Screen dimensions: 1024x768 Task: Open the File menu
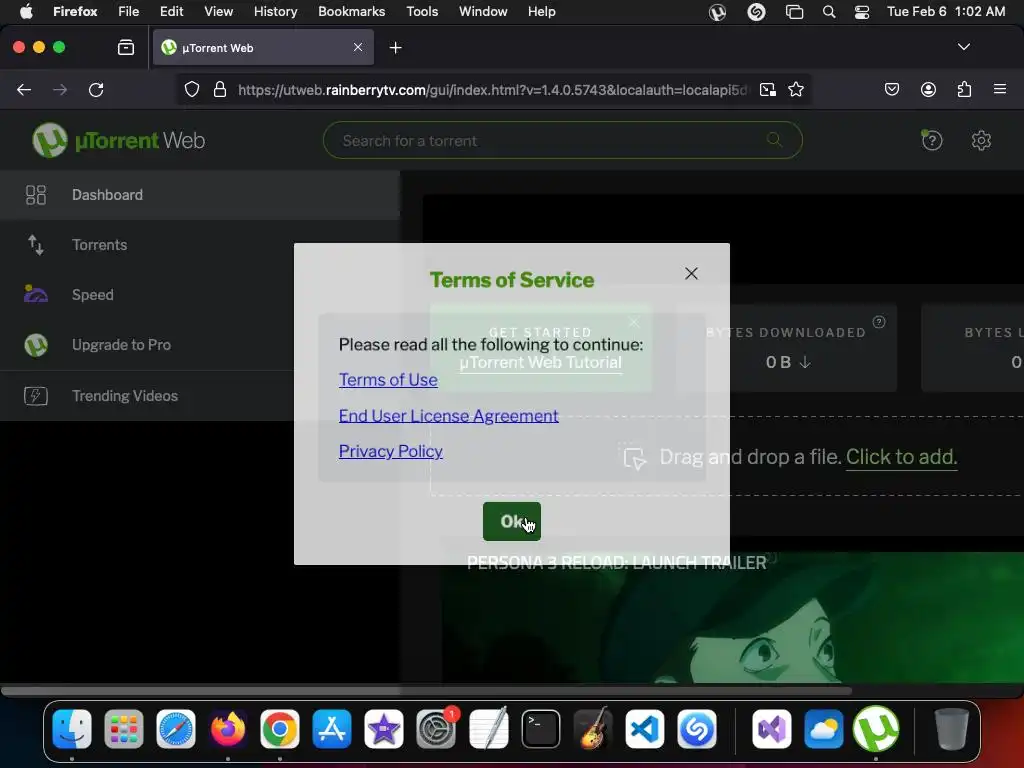click(128, 12)
